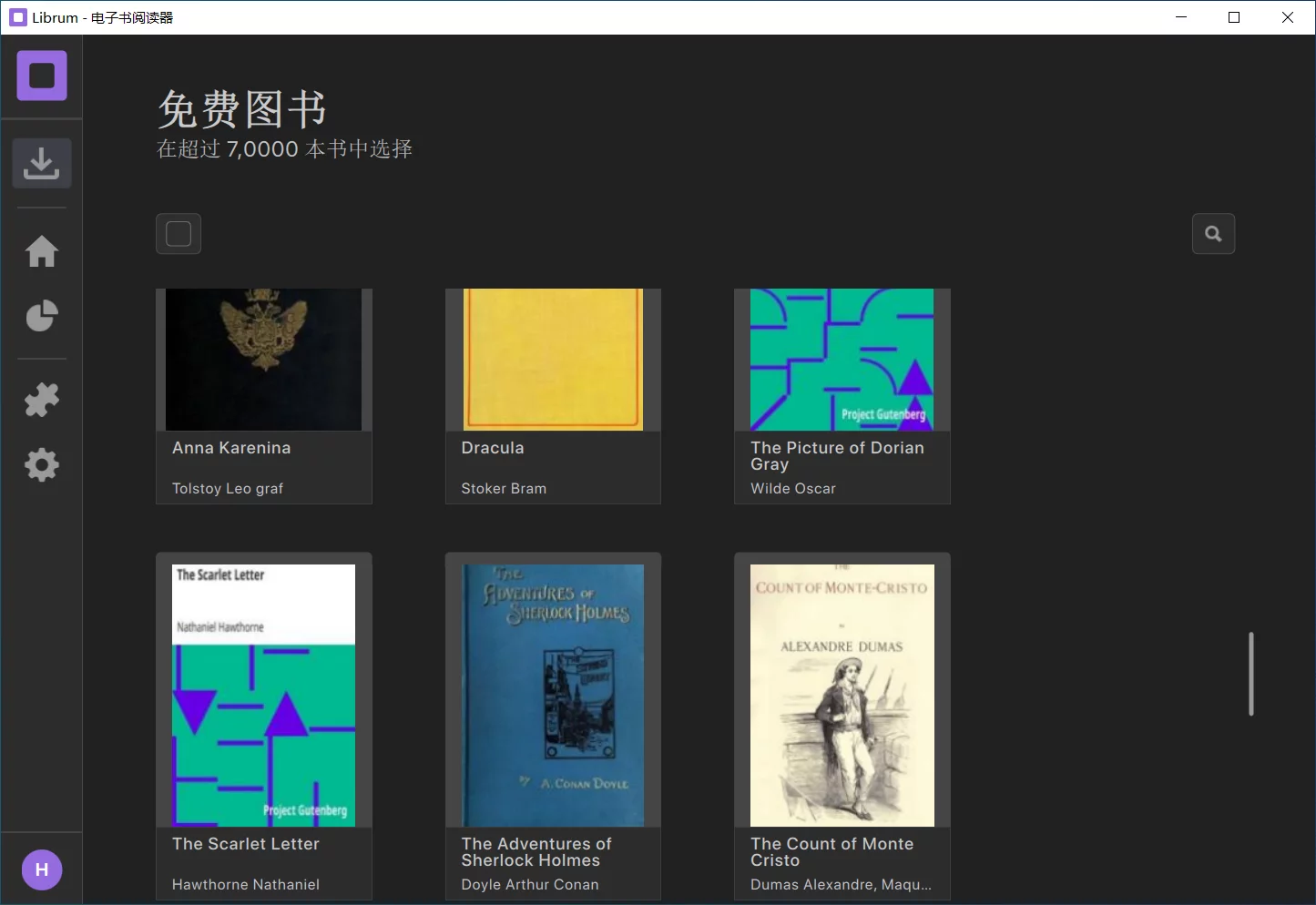1316x905 pixels.
Task: Open The Count of Monte Cristo cover
Action: [x=842, y=695]
